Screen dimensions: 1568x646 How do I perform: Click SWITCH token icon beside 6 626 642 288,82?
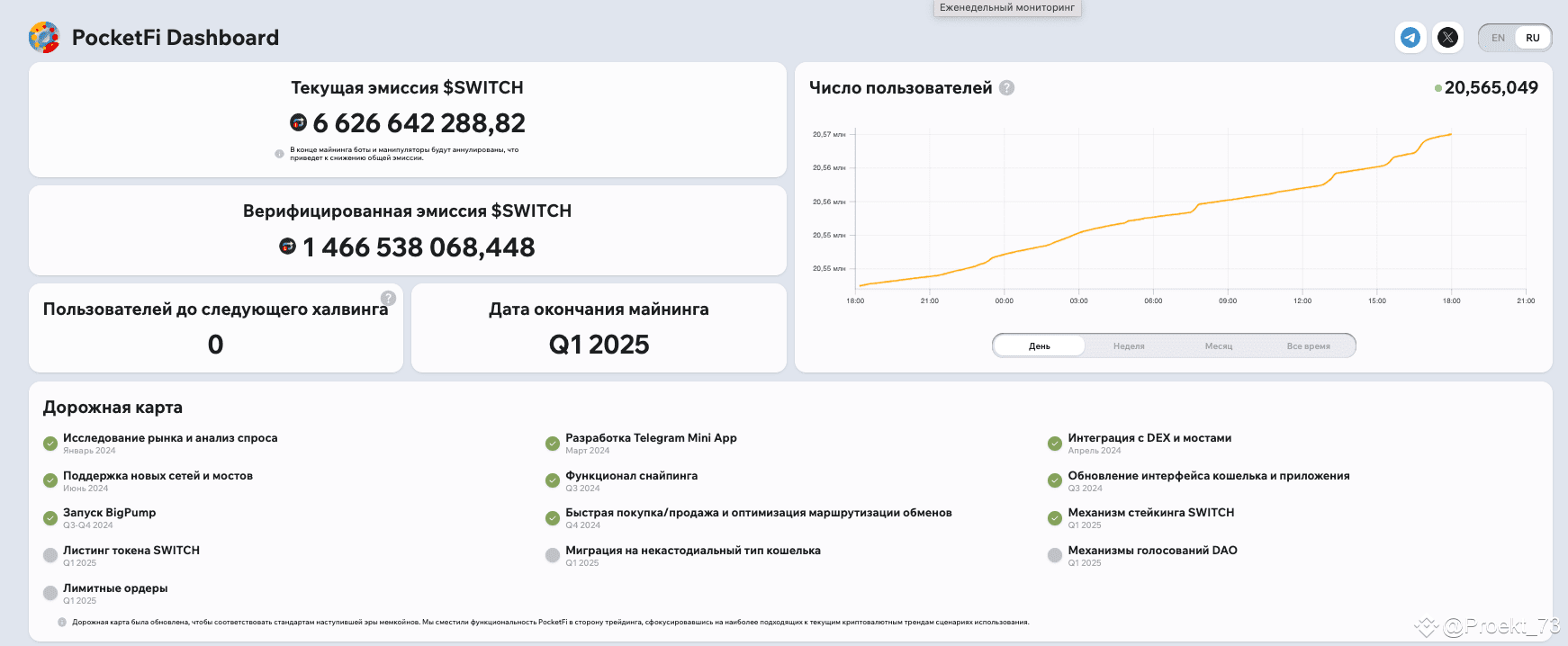(298, 122)
